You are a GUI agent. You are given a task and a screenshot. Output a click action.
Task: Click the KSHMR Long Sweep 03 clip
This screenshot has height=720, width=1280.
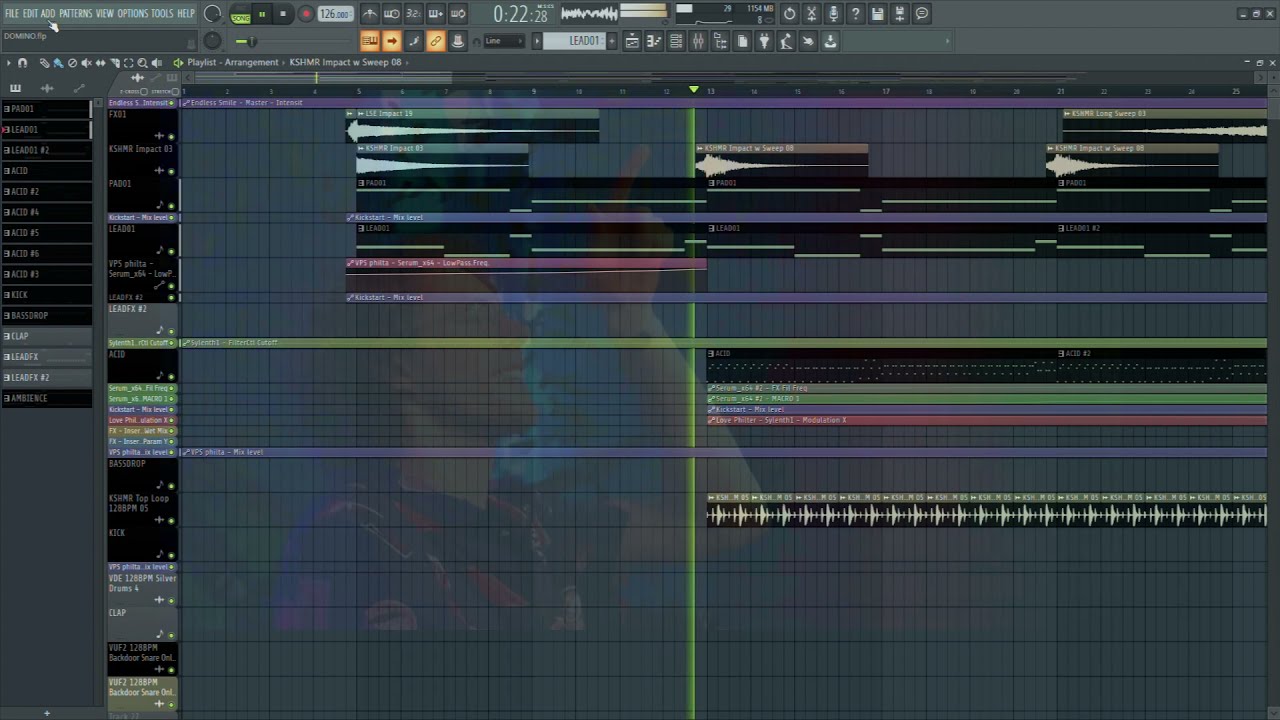tap(1164, 126)
